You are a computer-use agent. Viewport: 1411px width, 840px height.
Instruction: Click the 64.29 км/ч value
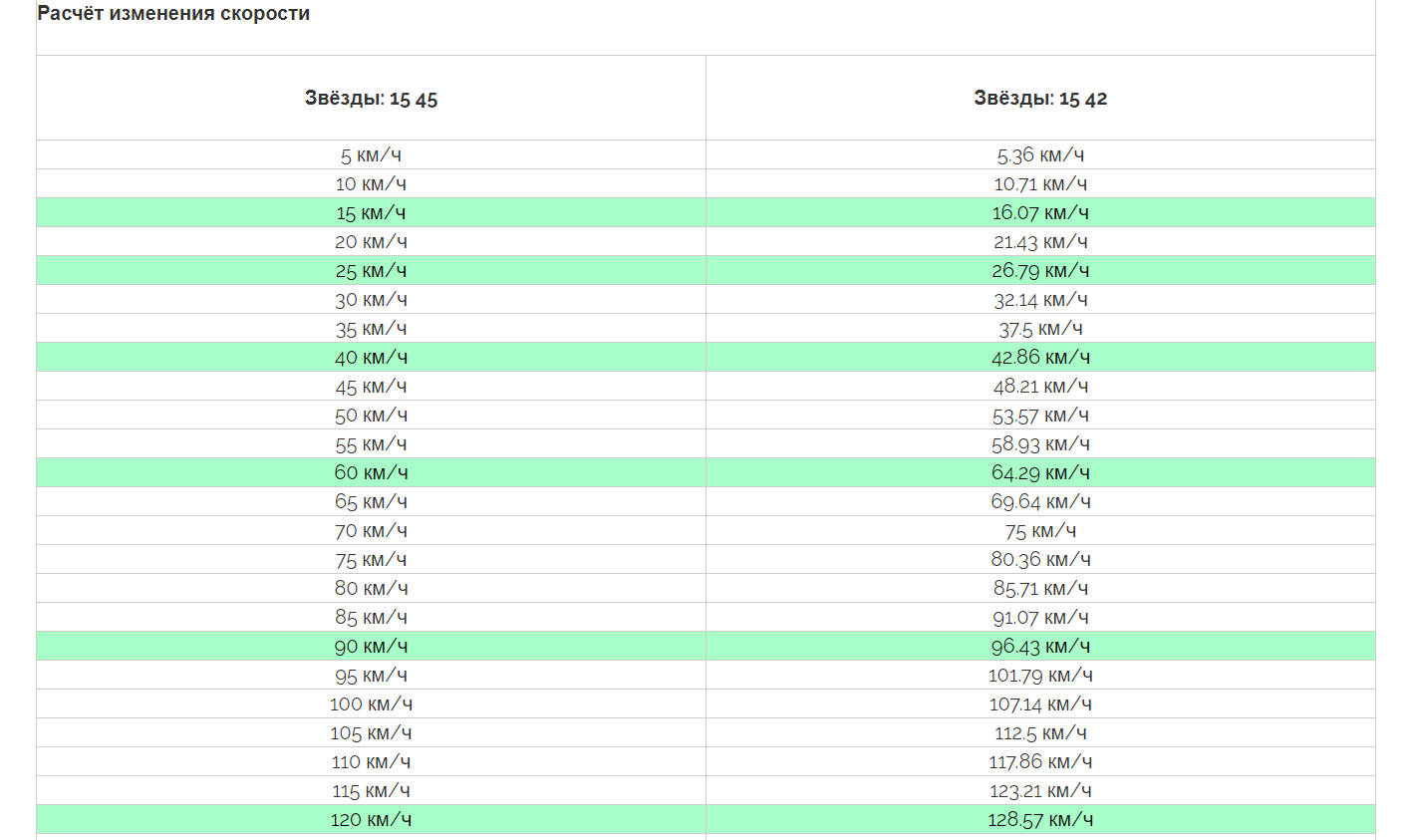pyautogui.click(x=1040, y=473)
